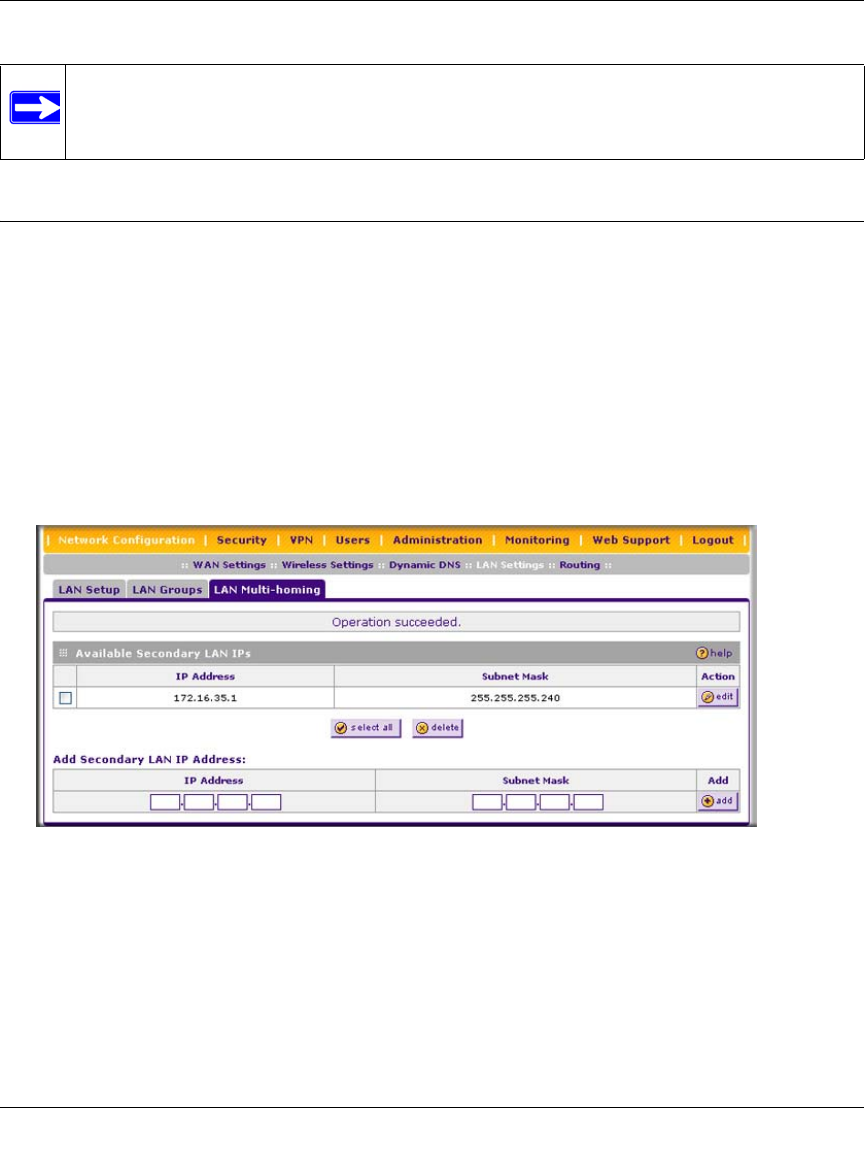865x1170 pixels.
Task: Go to LAN Settings submenu
Action: tap(510, 565)
